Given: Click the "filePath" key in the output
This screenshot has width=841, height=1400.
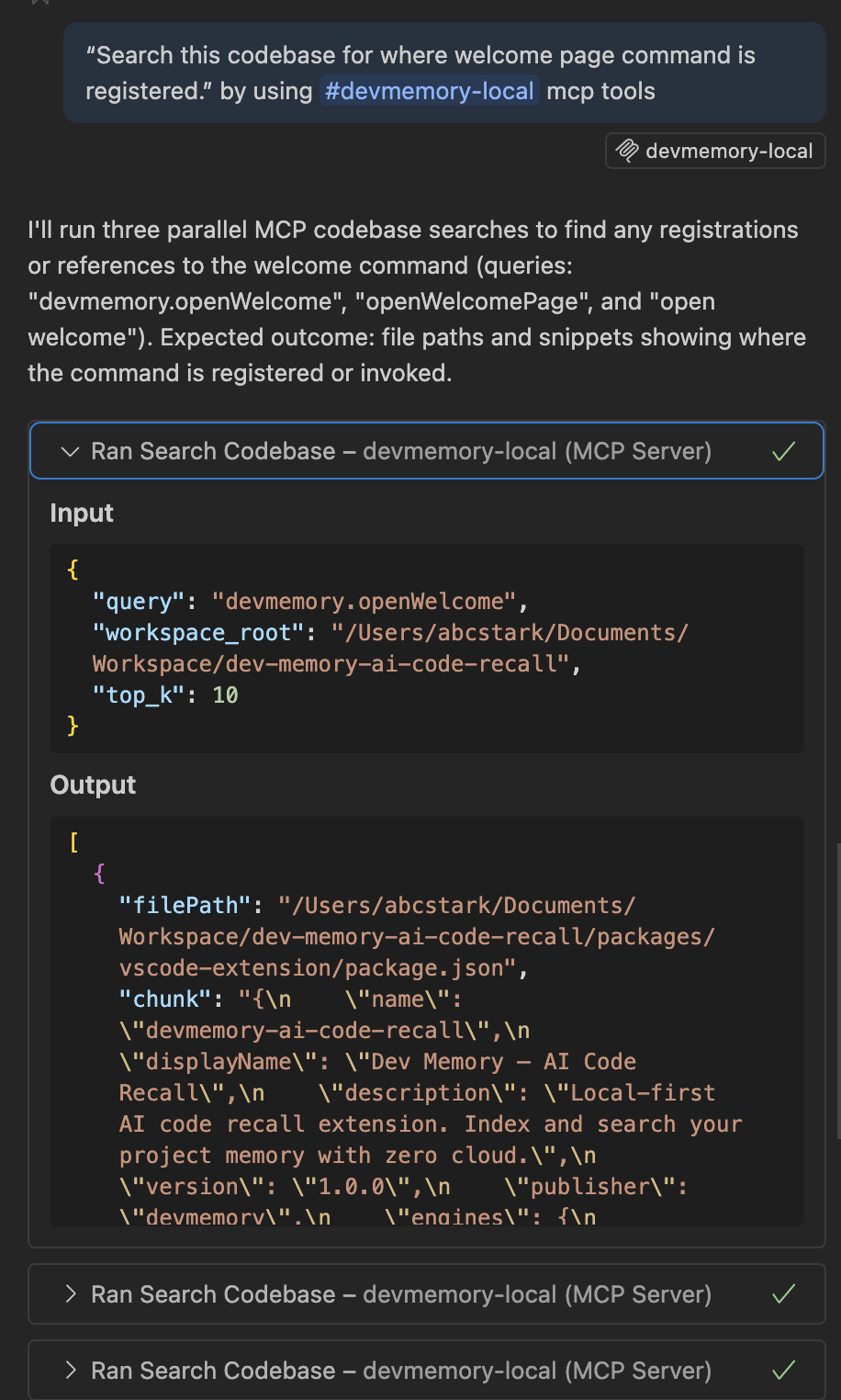Looking at the screenshot, I should coord(185,906).
